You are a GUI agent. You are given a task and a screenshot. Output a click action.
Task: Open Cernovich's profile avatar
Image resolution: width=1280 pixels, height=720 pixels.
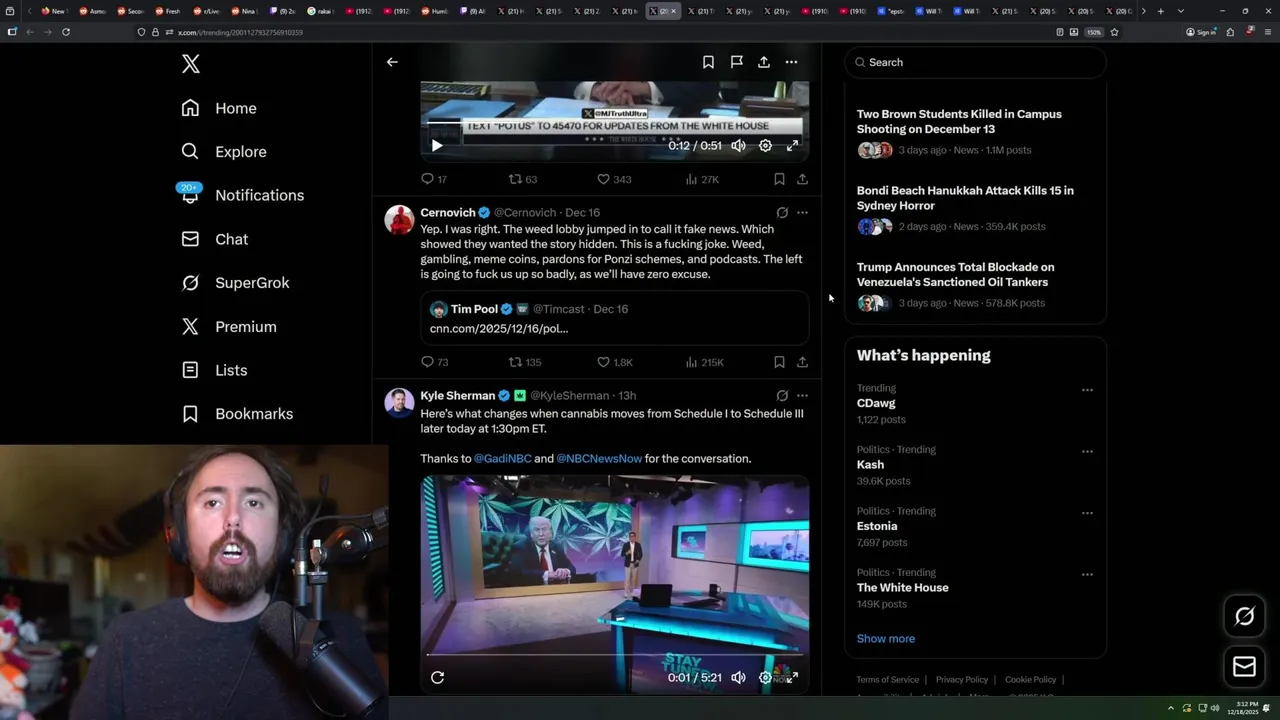[399, 219]
